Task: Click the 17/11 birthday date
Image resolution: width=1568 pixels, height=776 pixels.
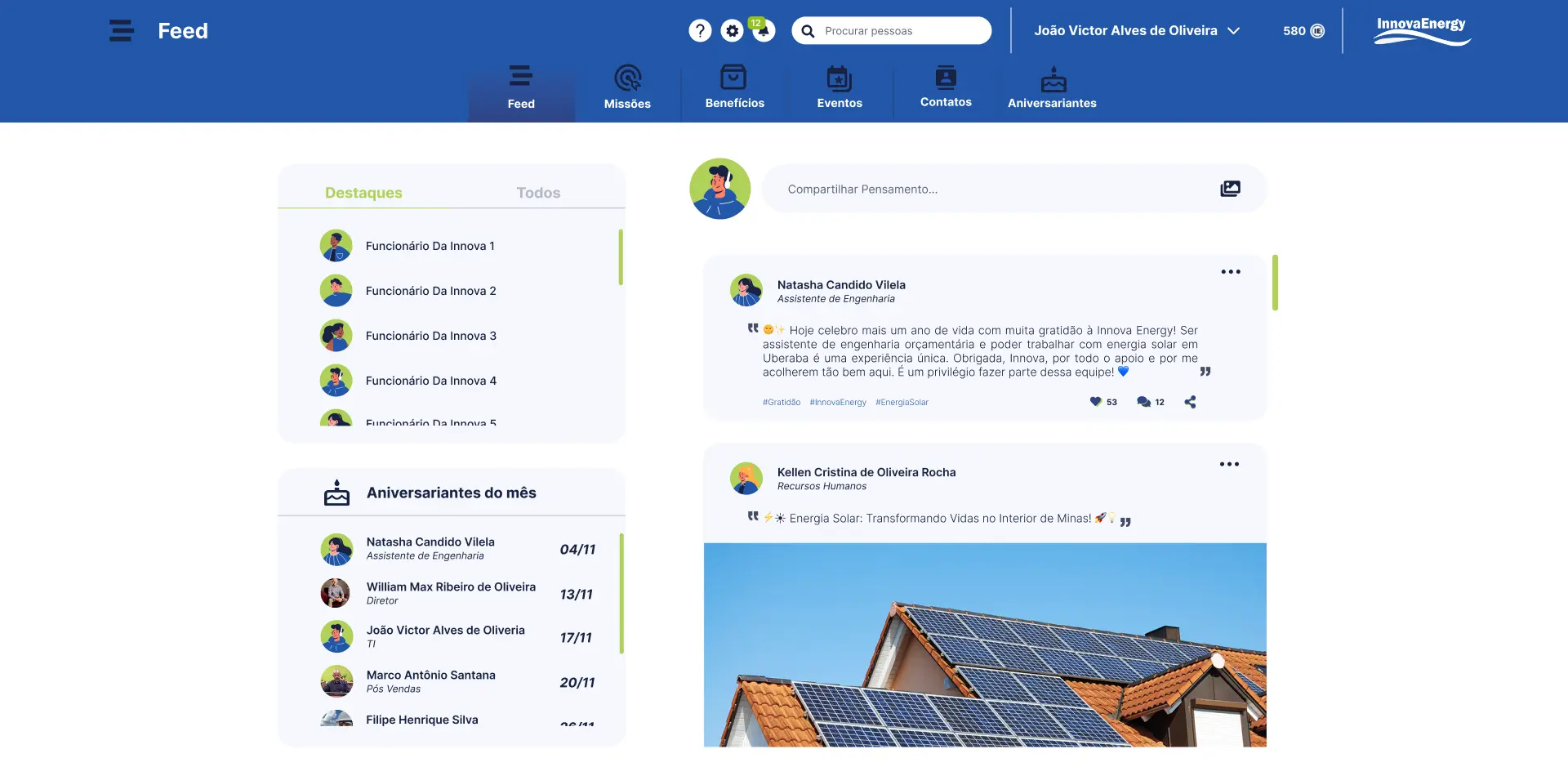Action: [576, 638]
